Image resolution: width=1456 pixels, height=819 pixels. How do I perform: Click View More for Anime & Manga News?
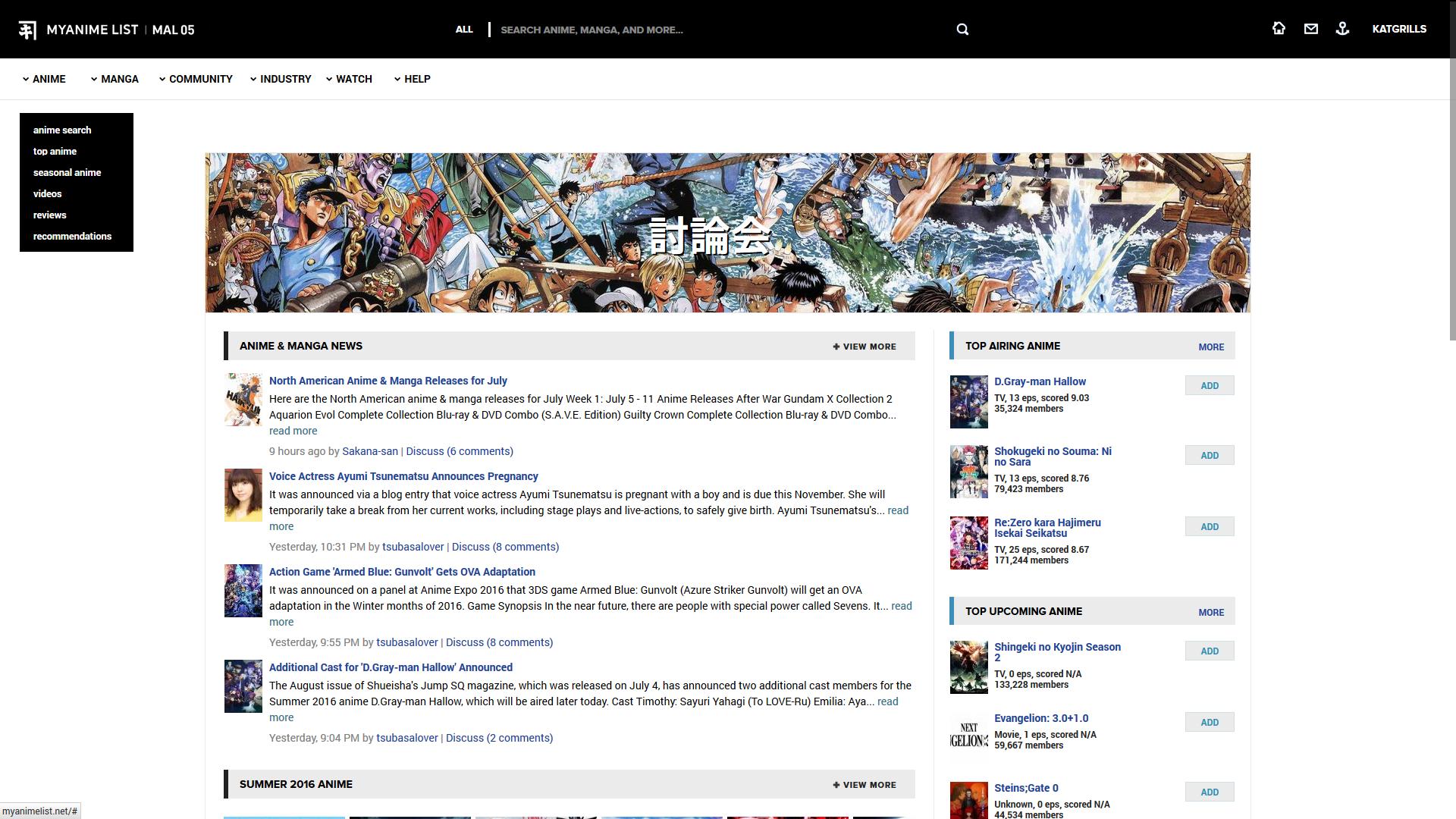tap(864, 347)
